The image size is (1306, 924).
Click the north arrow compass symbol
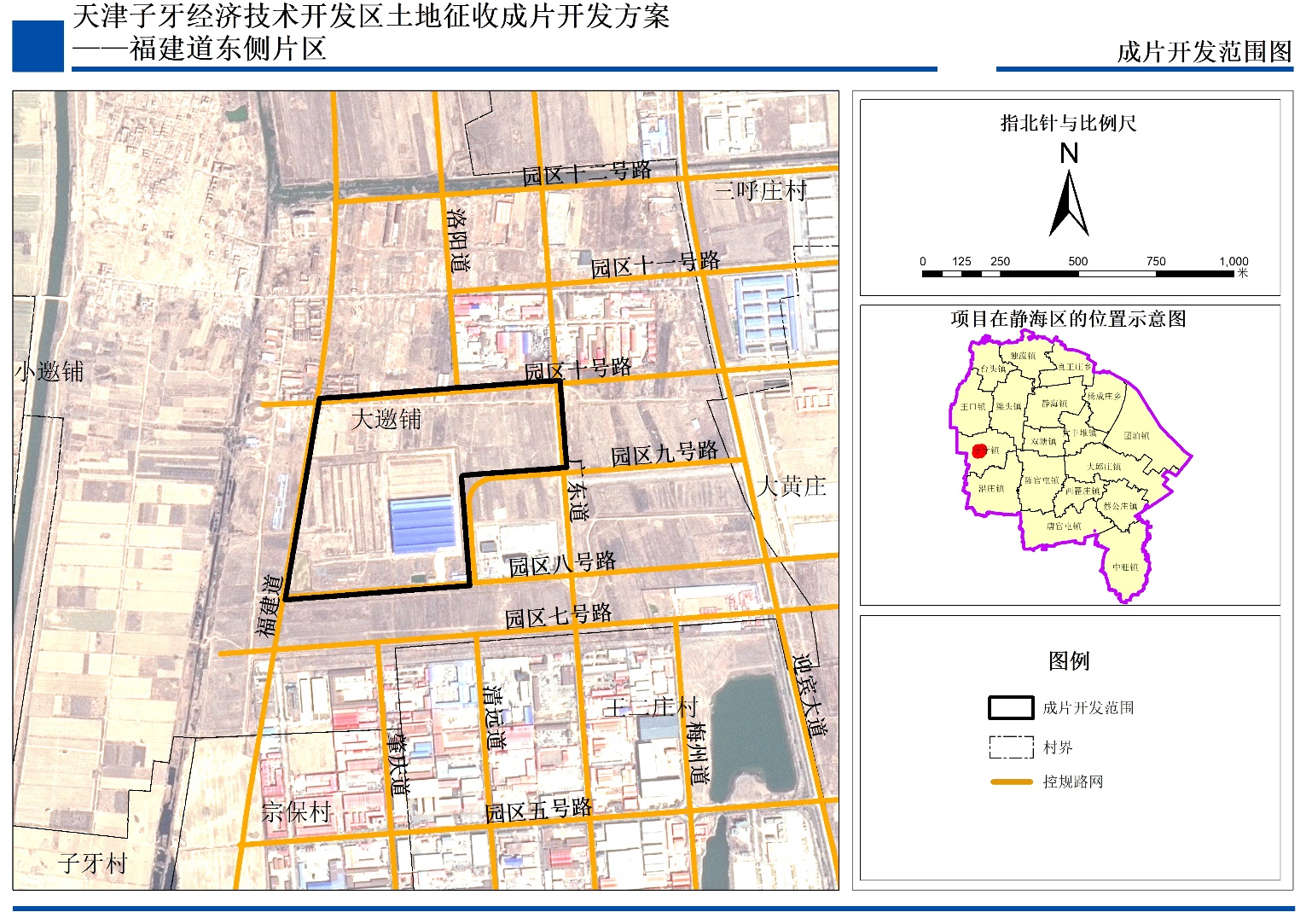click(x=1068, y=203)
